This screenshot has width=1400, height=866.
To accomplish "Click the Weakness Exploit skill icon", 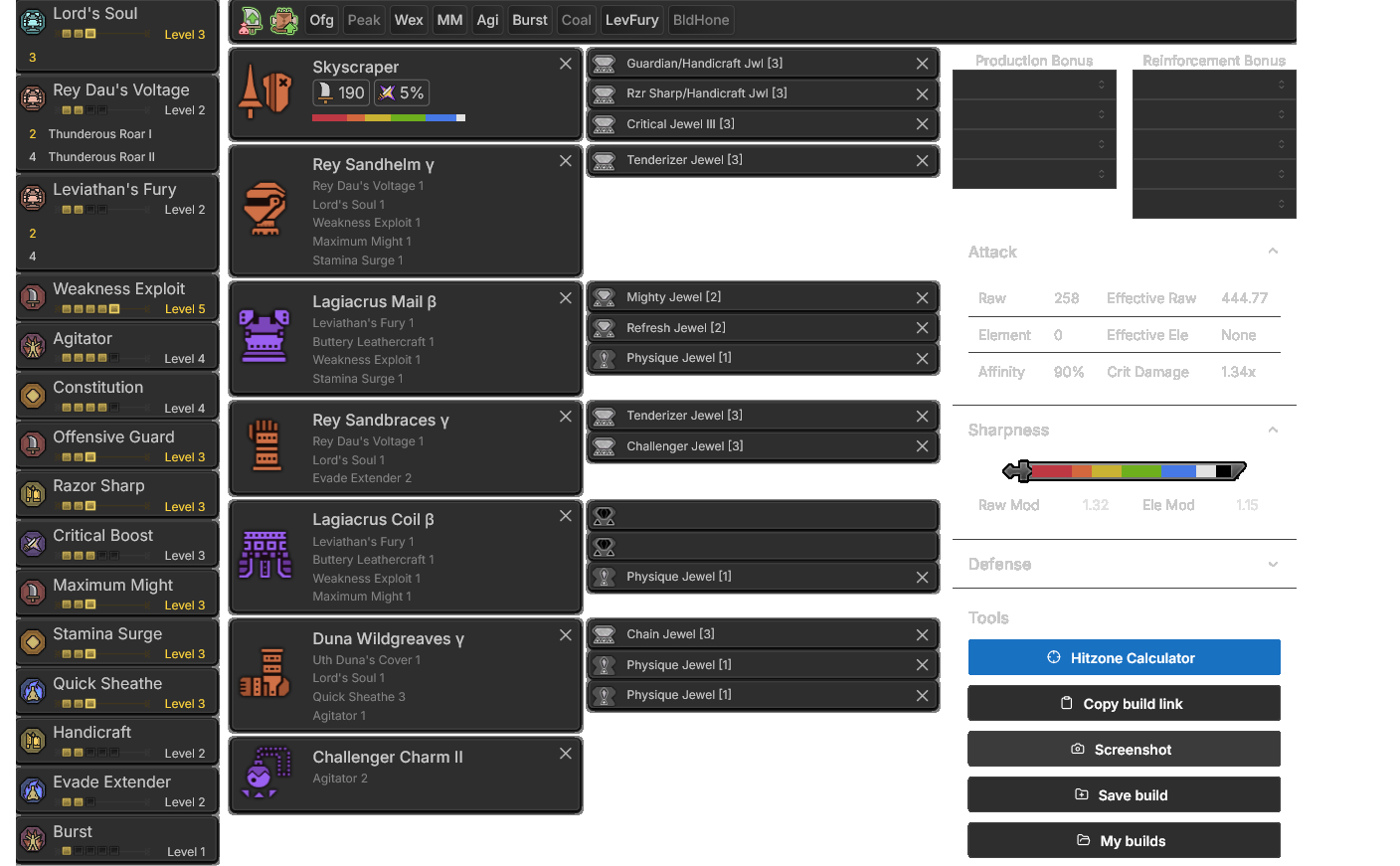I will pyautogui.click(x=33, y=296).
